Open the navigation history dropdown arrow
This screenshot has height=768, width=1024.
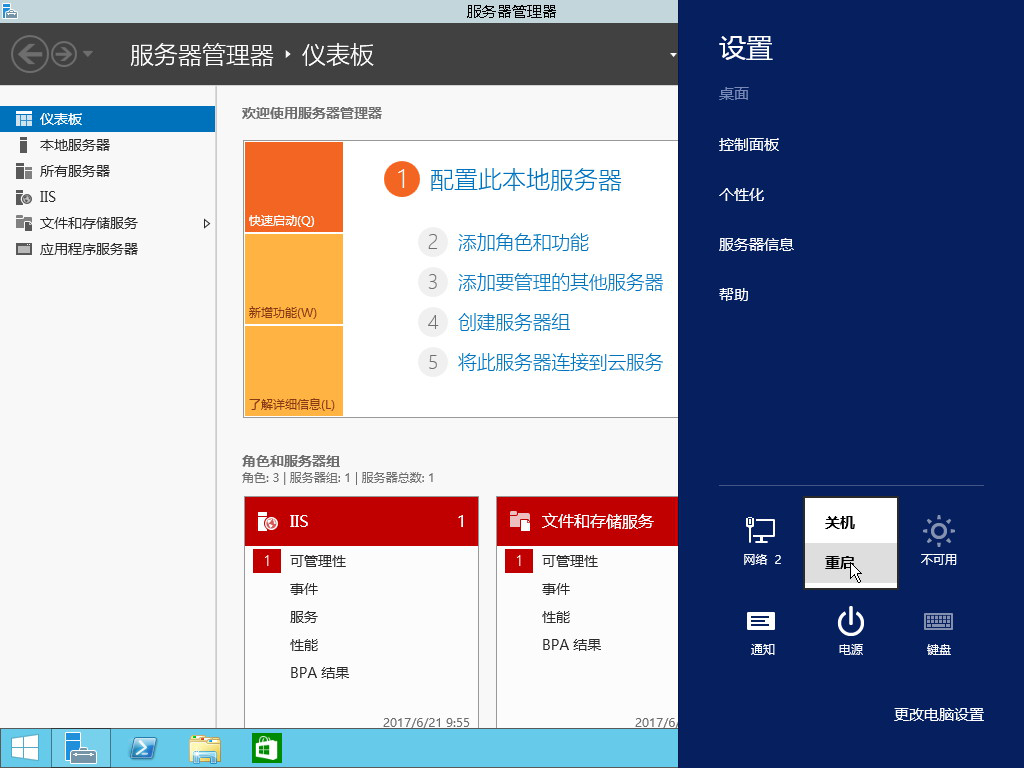[88, 53]
